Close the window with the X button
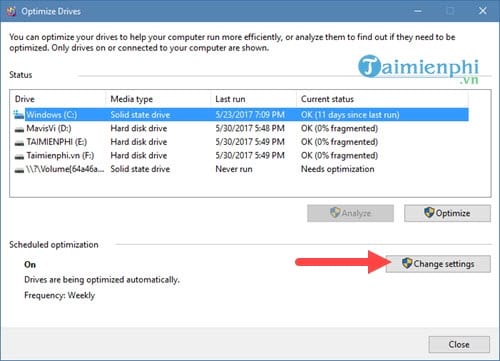Screen dimensions: 500x361 (482, 11)
